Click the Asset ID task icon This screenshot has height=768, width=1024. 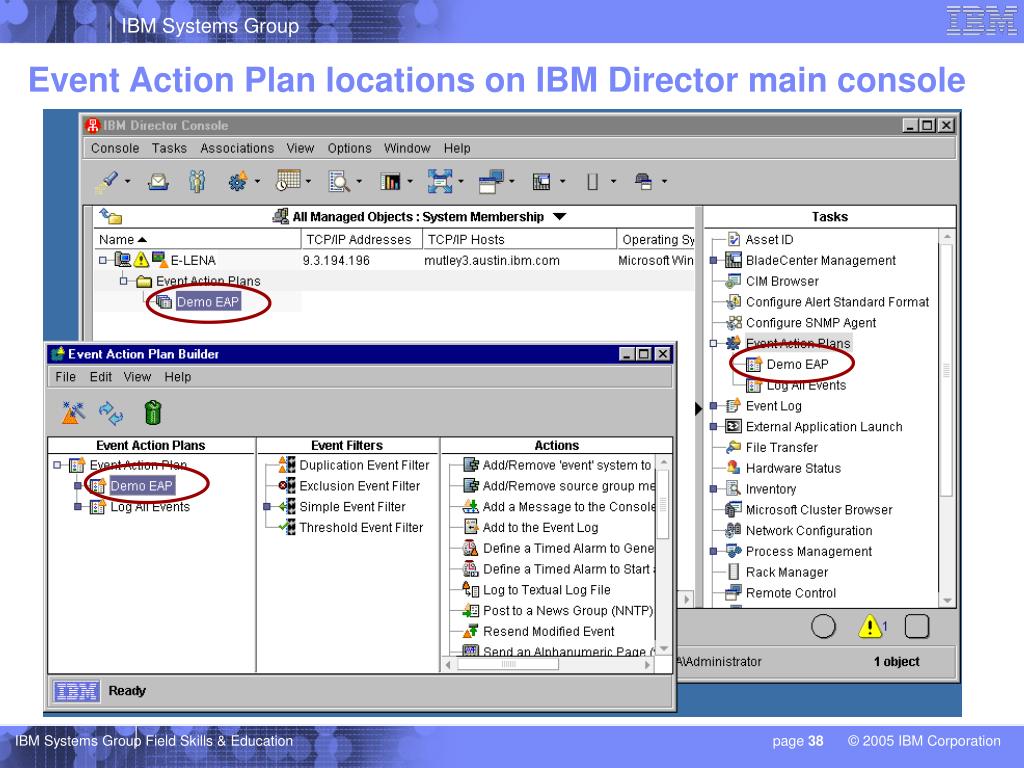pos(734,240)
